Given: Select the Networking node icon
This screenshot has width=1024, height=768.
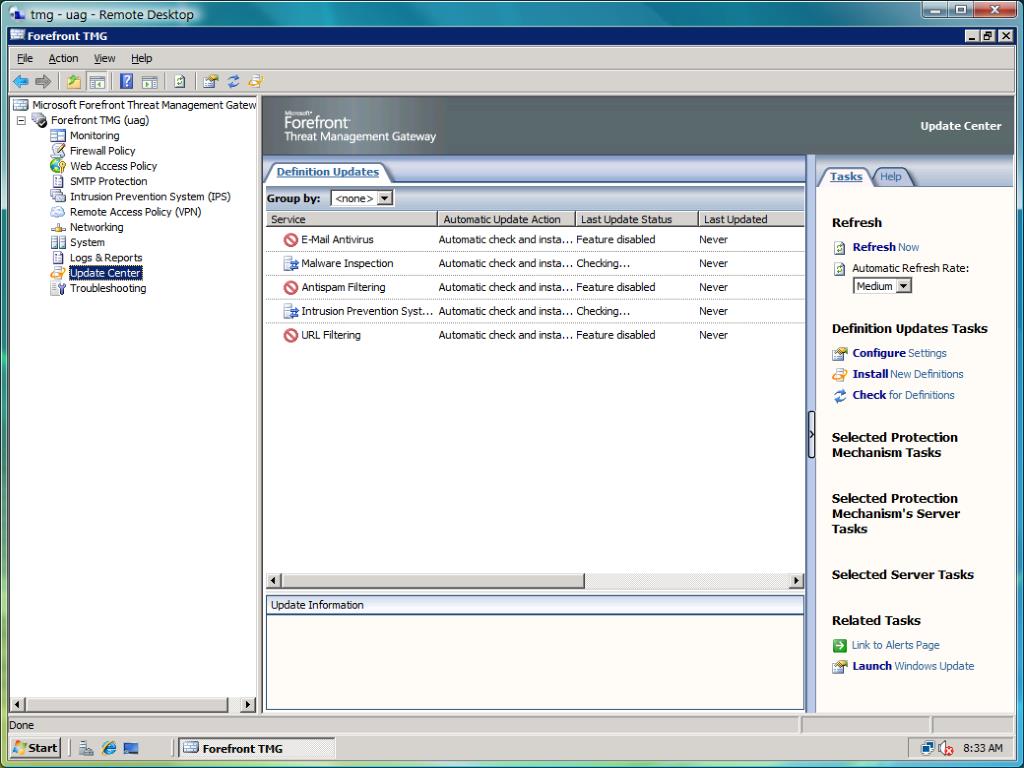Looking at the screenshot, I should pyautogui.click(x=58, y=227).
